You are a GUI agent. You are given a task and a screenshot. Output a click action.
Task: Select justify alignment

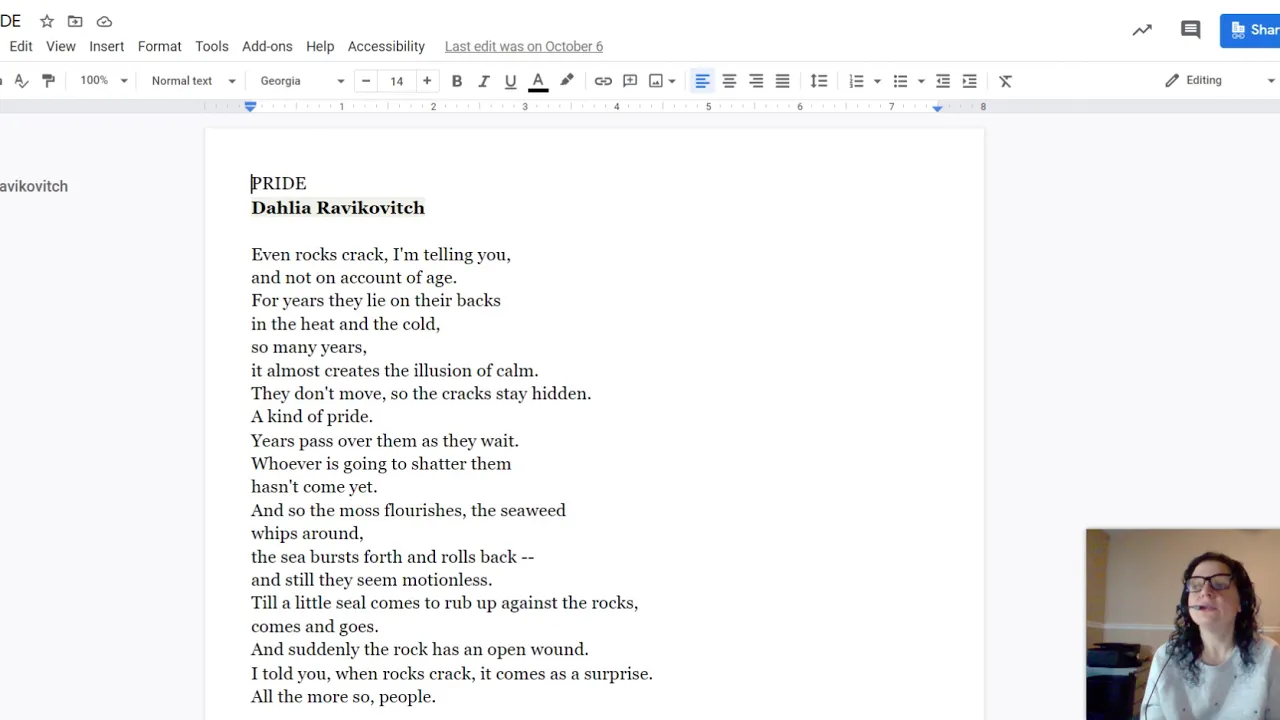(783, 81)
